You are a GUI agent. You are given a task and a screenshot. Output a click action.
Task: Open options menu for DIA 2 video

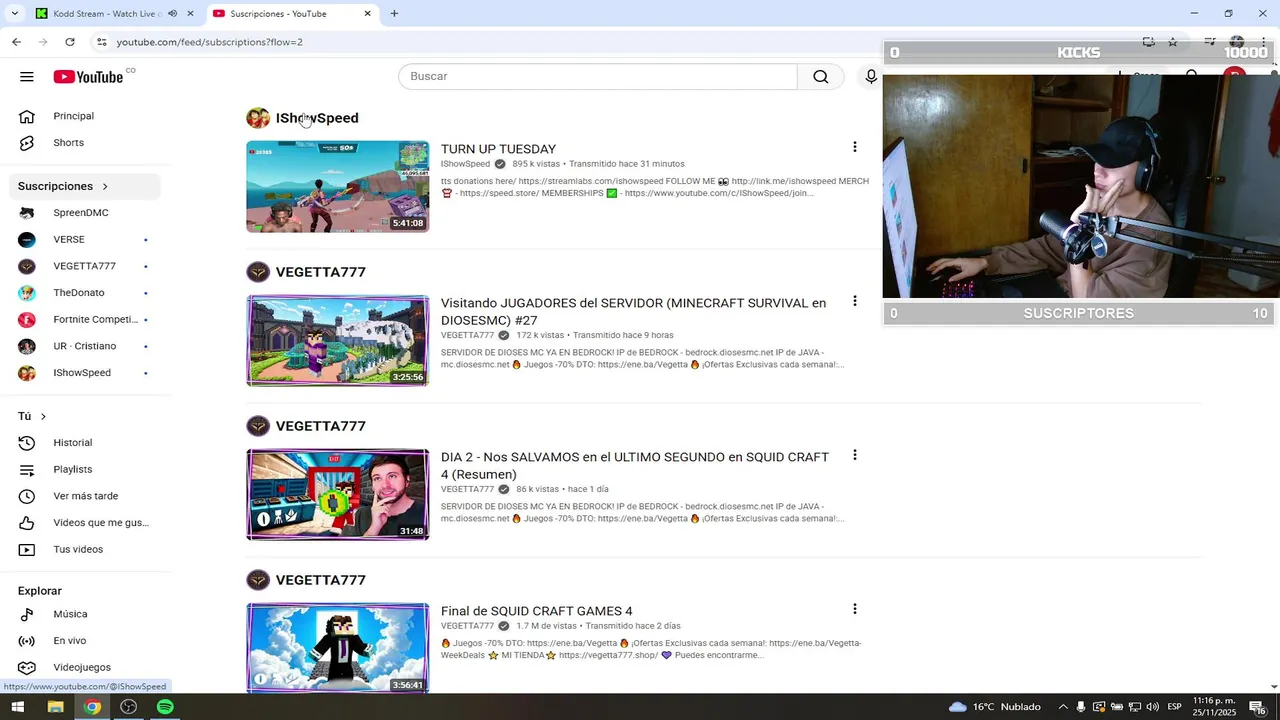pyautogui.click(x=854, y=455)
